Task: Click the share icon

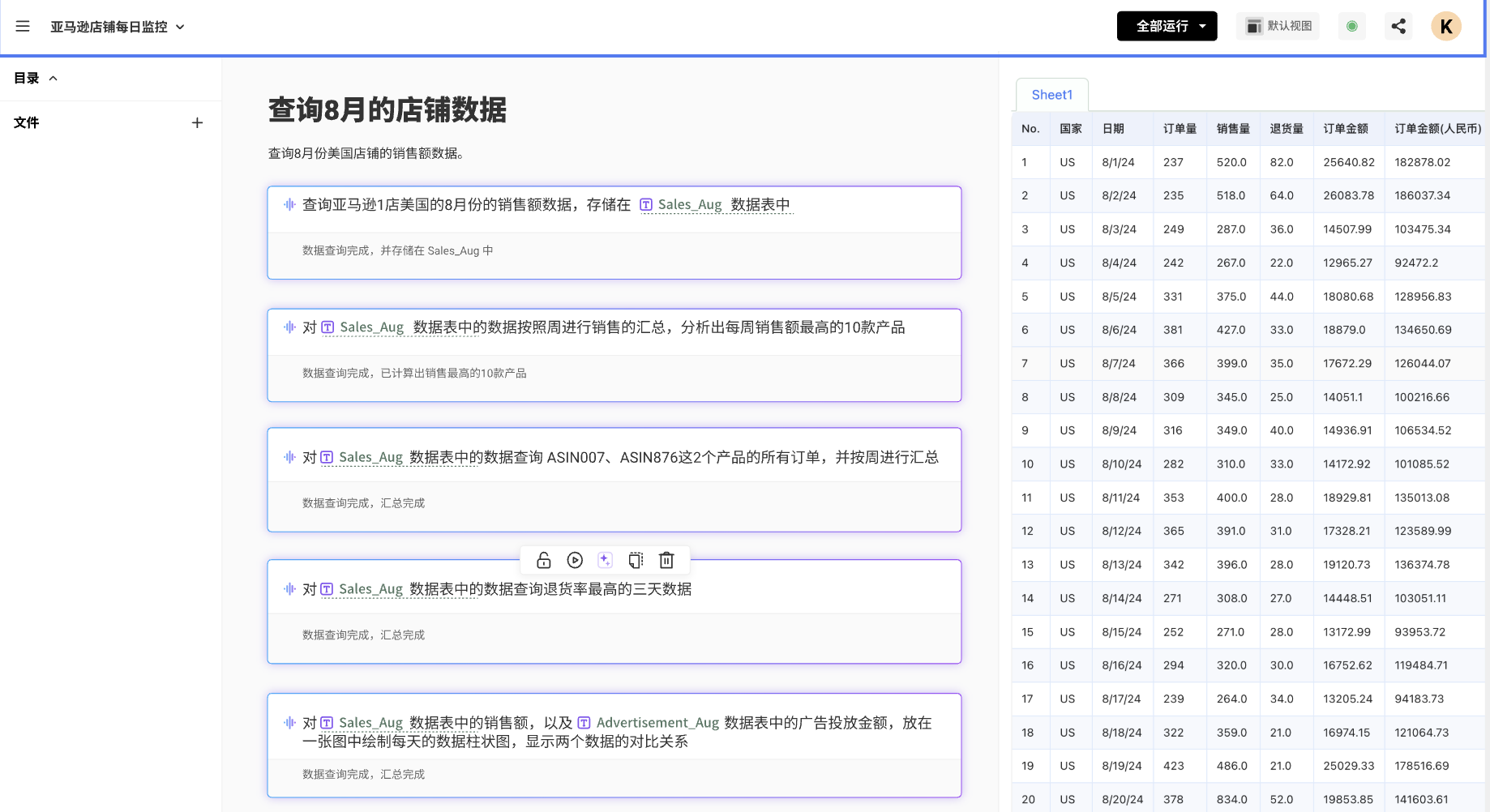Action: pos(1398,26)
